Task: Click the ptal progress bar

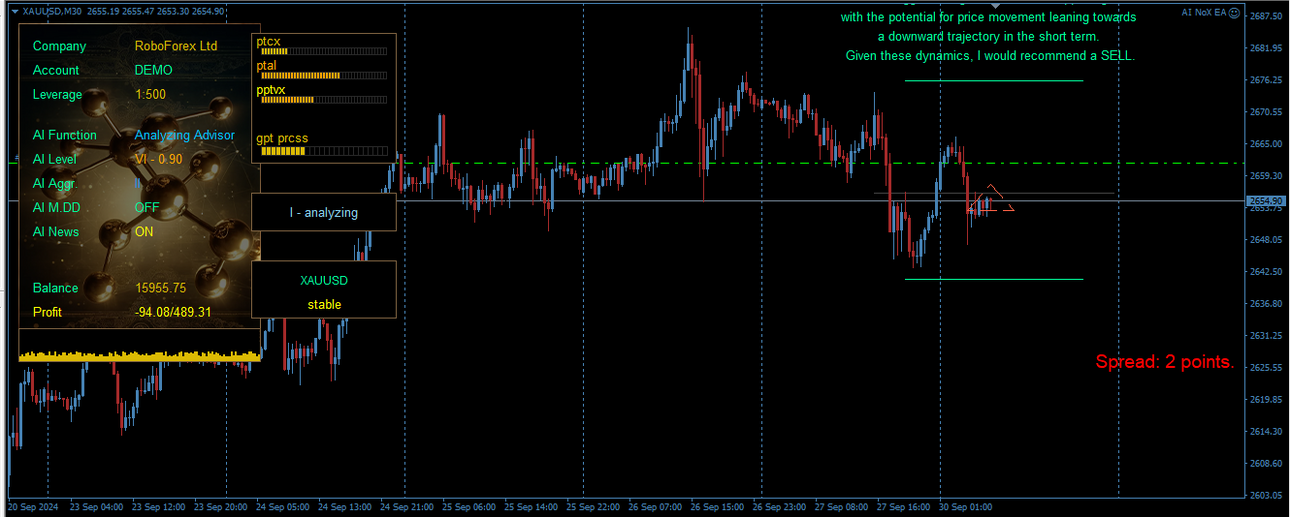Action: click(323, 75)
